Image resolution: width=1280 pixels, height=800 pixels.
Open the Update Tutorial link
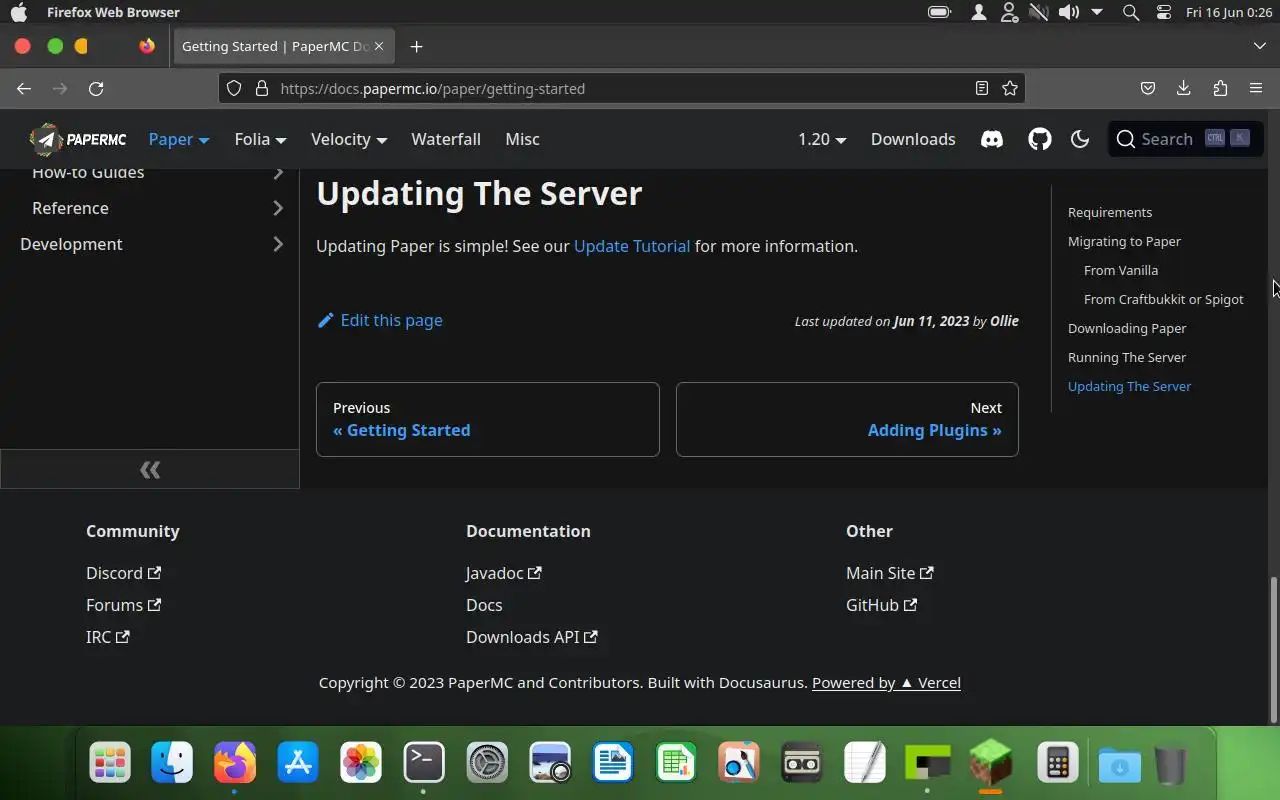[632, 246]
